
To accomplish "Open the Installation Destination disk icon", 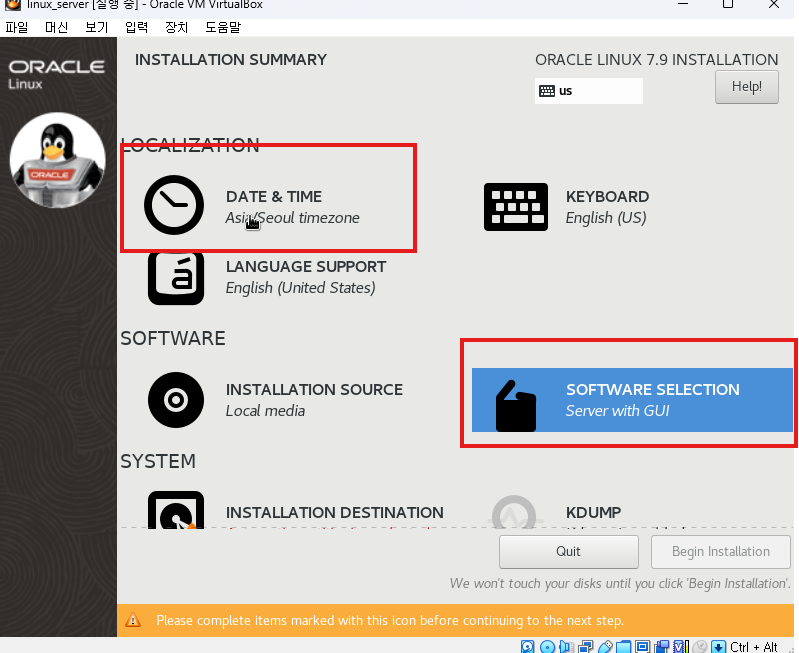I will (x=176, y=510).
